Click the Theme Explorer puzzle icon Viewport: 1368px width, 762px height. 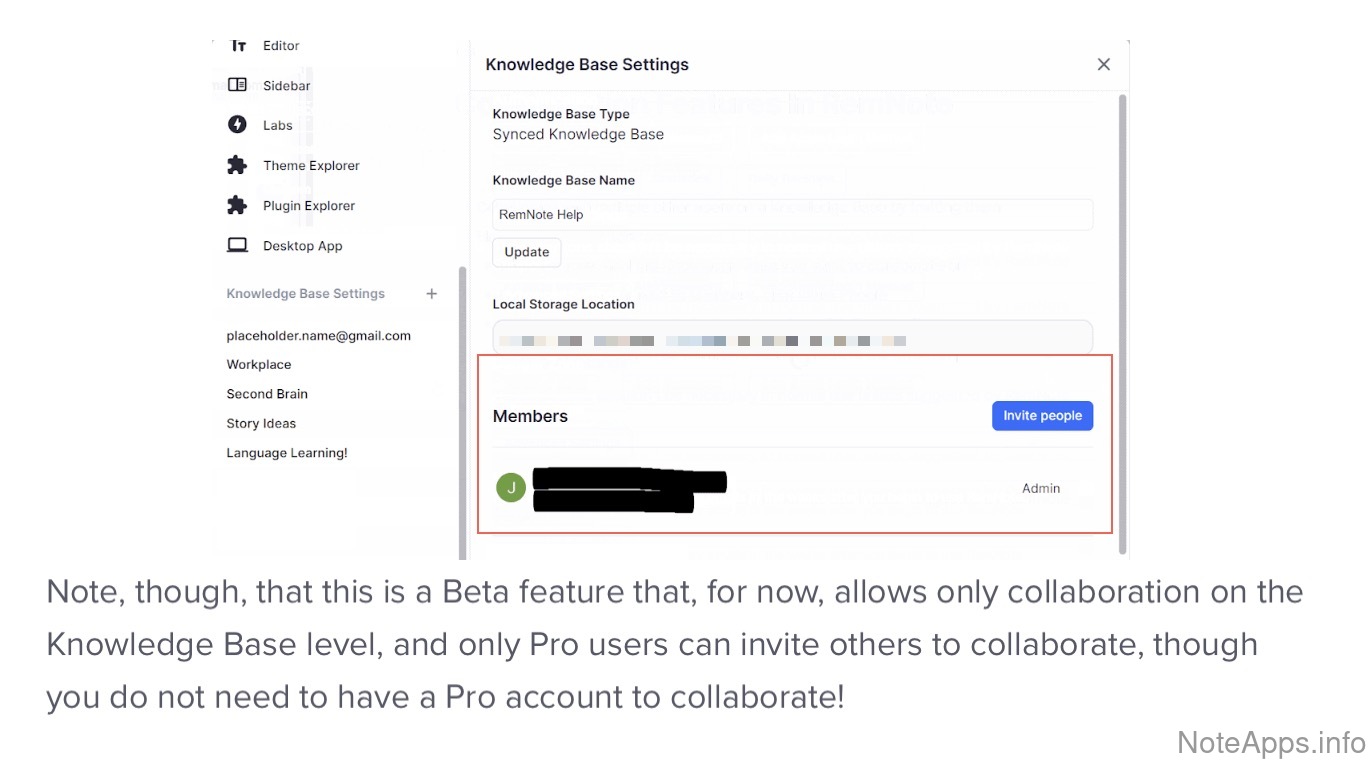[237, 165]
